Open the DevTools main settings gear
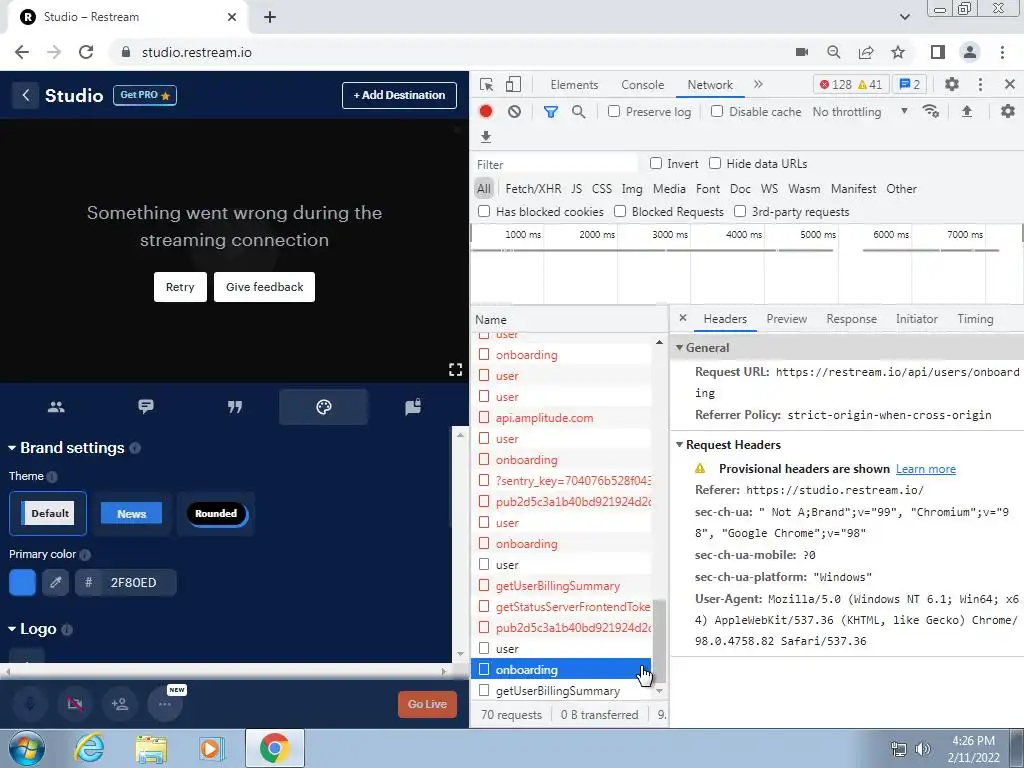Screen dimensions: 1024x768 [x=952, y=84]
